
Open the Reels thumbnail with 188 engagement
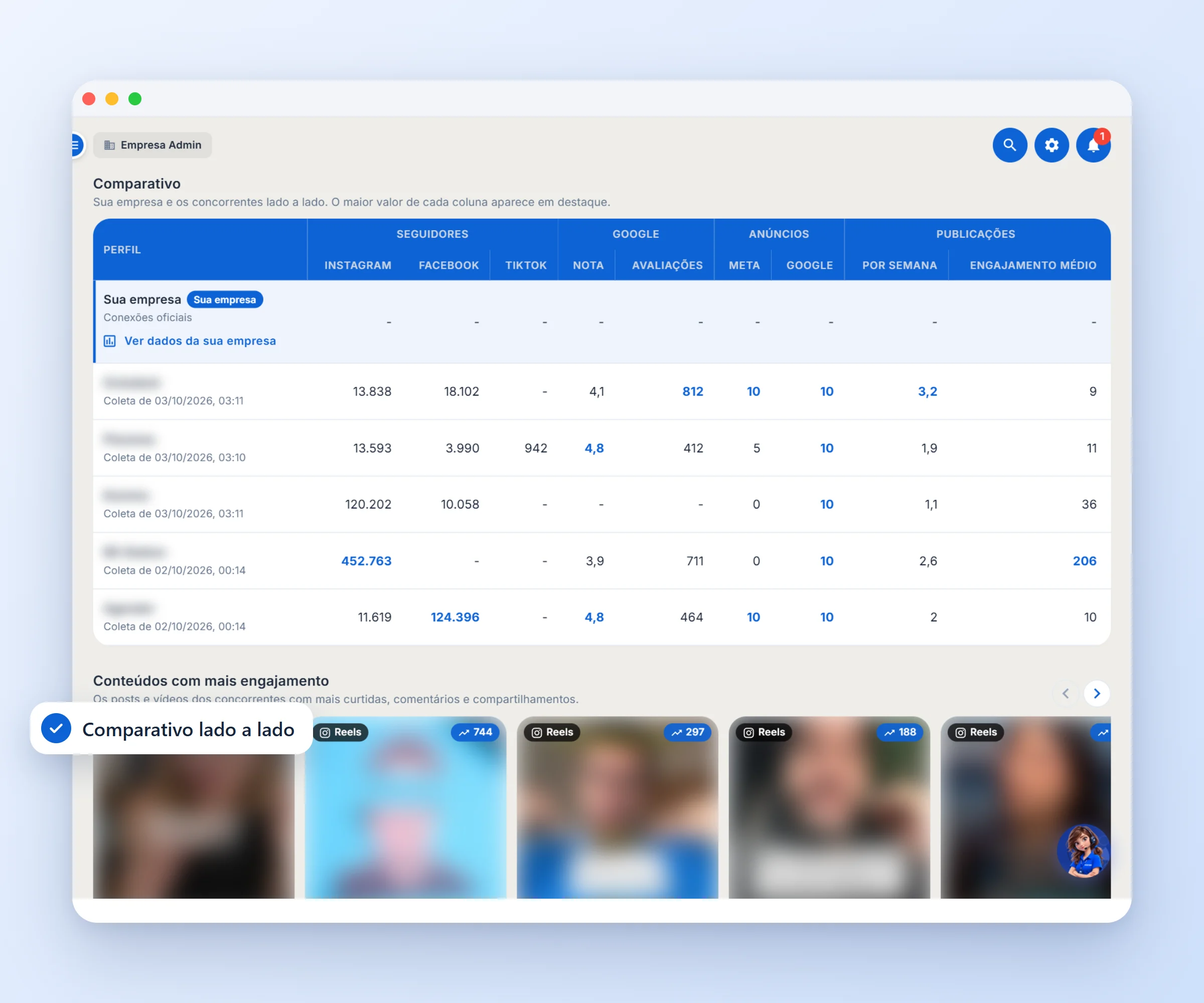(x=829, y=807)
